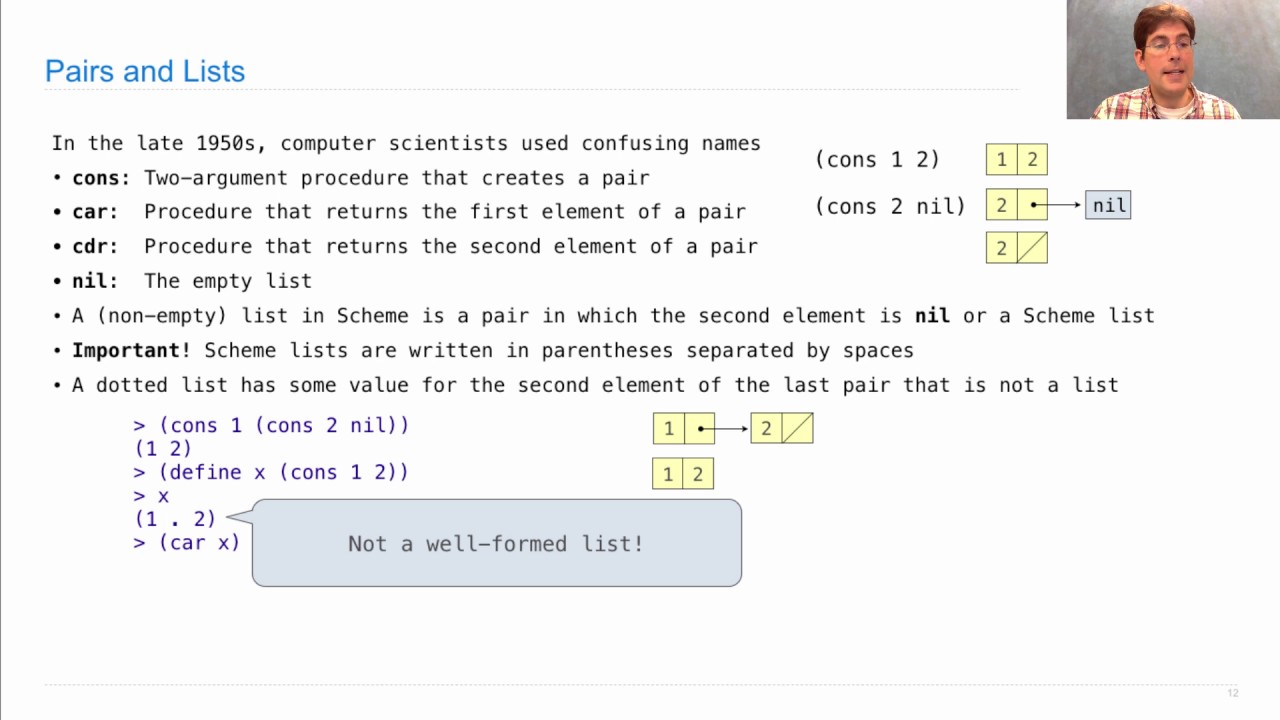Click the "(cons 2 nil)" label beside diagram
Screen dimensions: 1280x720
[x=890, y=205]
